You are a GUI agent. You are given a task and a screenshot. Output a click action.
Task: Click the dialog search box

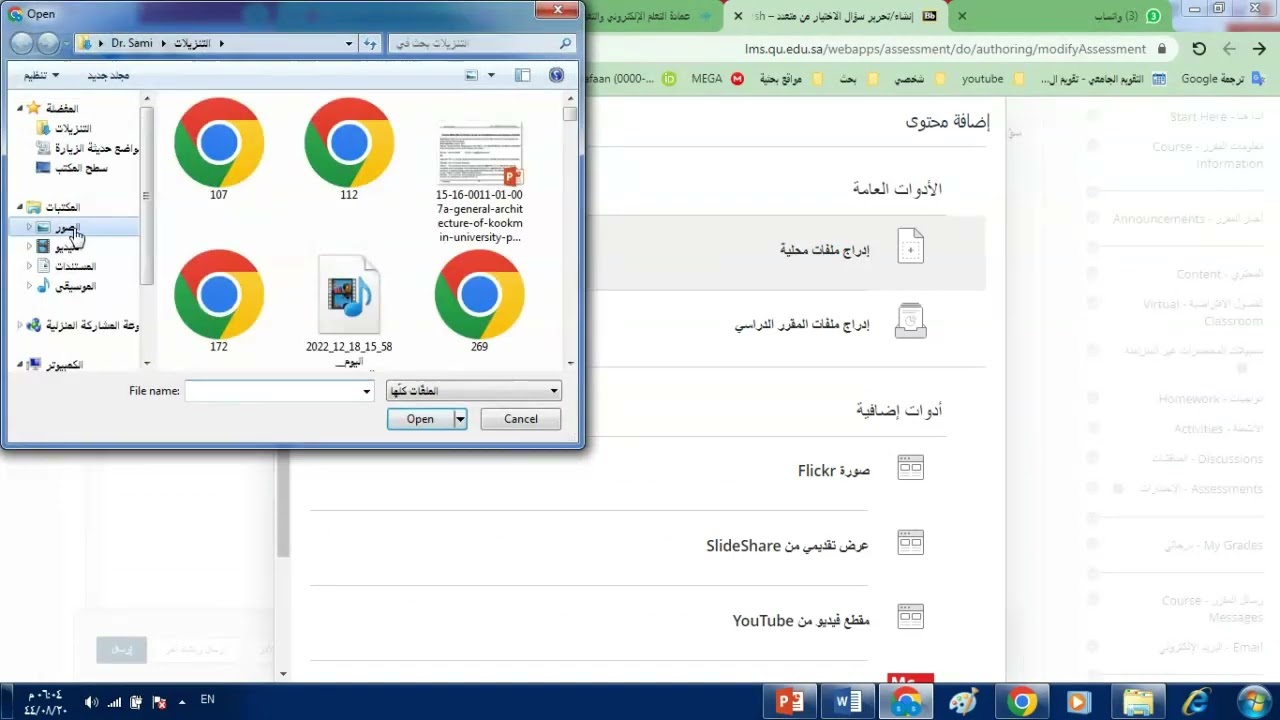[484, 44]
